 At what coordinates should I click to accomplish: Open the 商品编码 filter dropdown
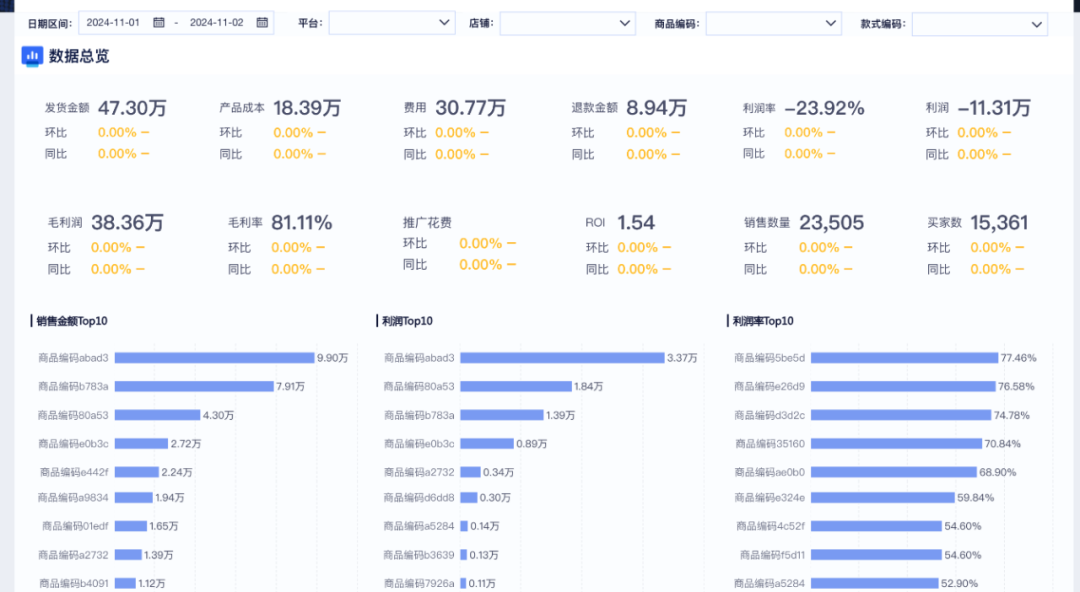pos(773,22)
